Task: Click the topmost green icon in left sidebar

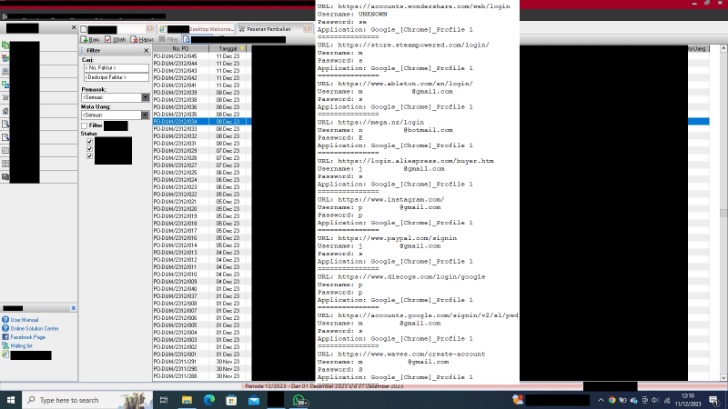Action: tap(5, 45)
